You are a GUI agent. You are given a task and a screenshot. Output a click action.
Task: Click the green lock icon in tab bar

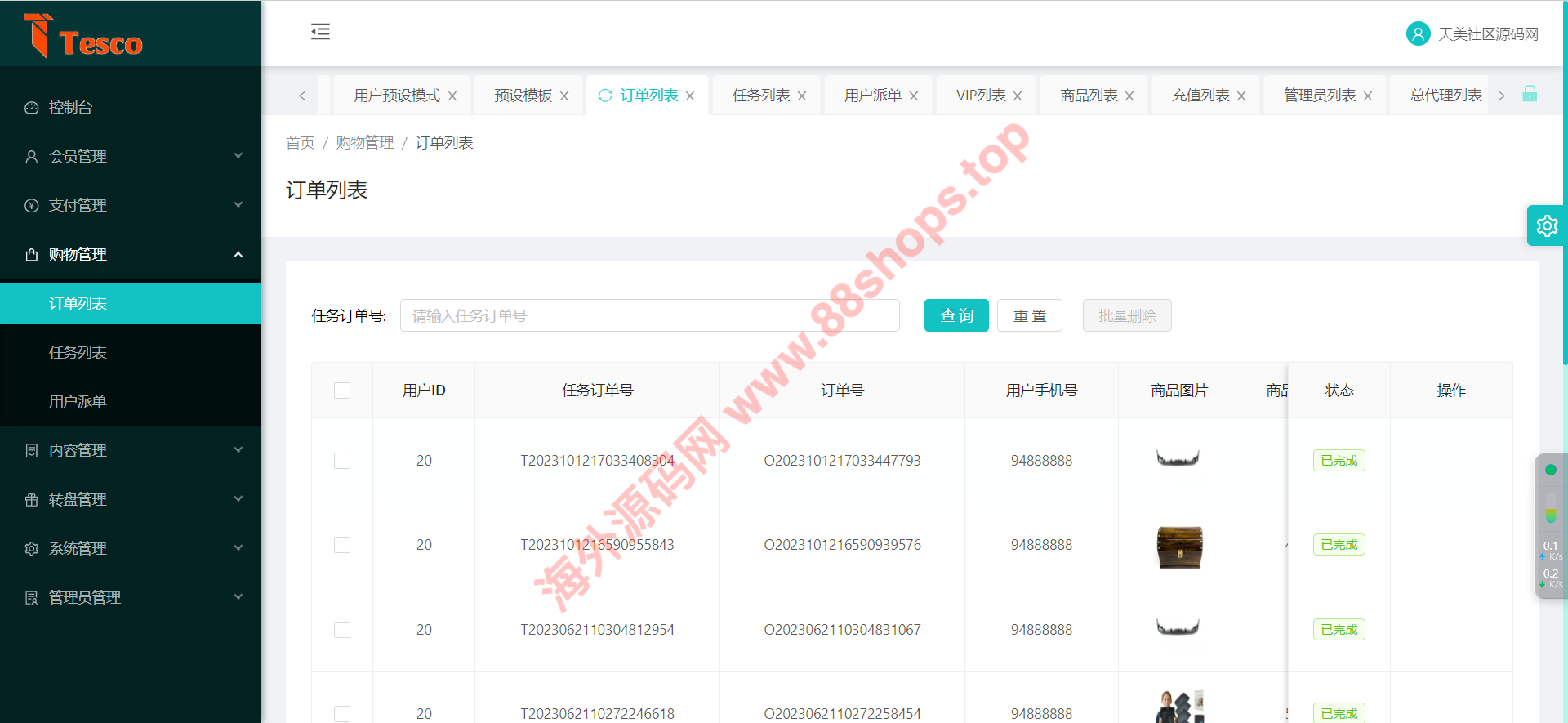click(1530, 94)
